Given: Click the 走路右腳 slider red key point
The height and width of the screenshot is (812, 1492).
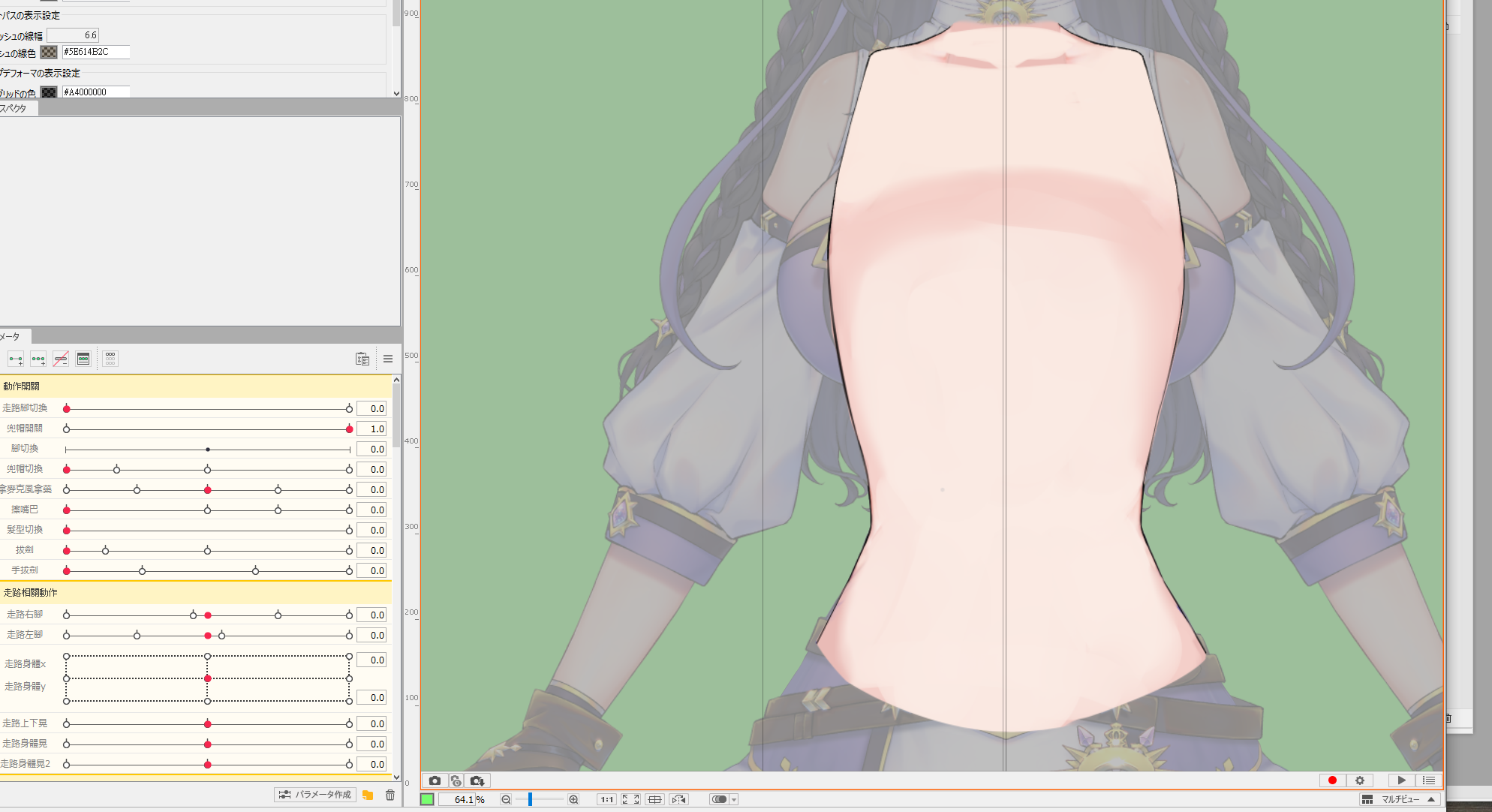Looking at the screenshot, I should [208, 615].
